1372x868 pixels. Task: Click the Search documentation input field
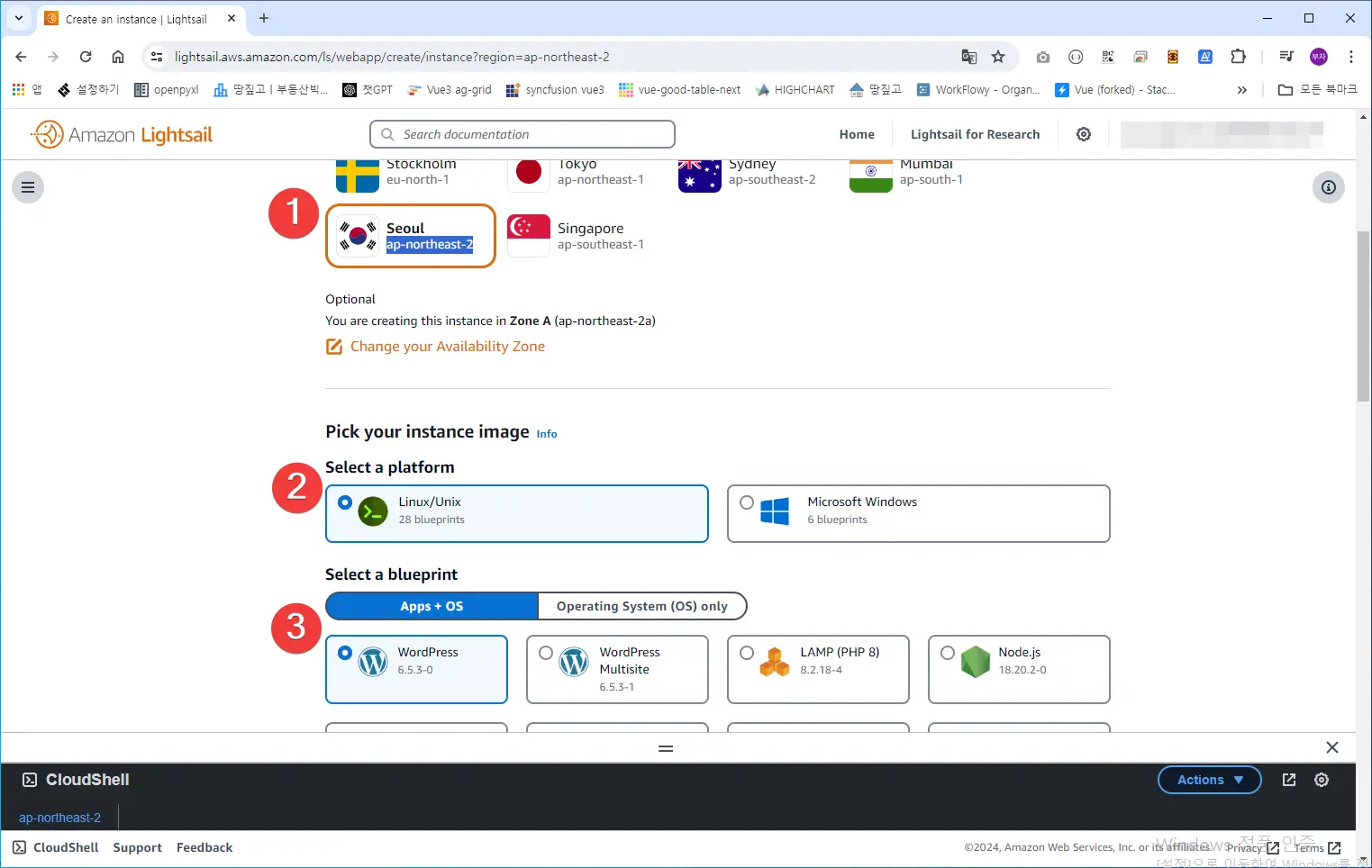tap(522, 134)
